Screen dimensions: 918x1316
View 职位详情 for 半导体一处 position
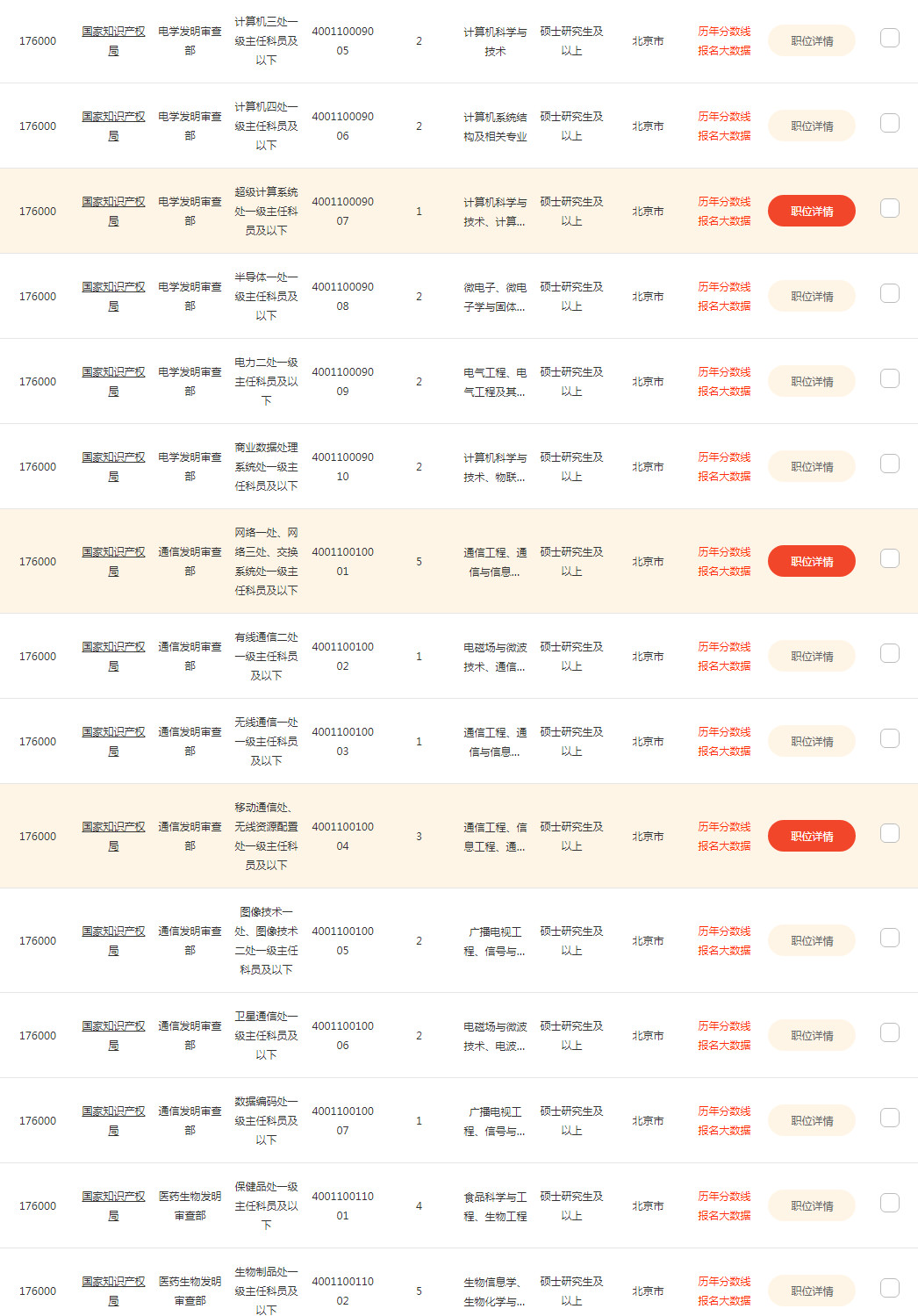pyautogui.click(x=812, y=296)
